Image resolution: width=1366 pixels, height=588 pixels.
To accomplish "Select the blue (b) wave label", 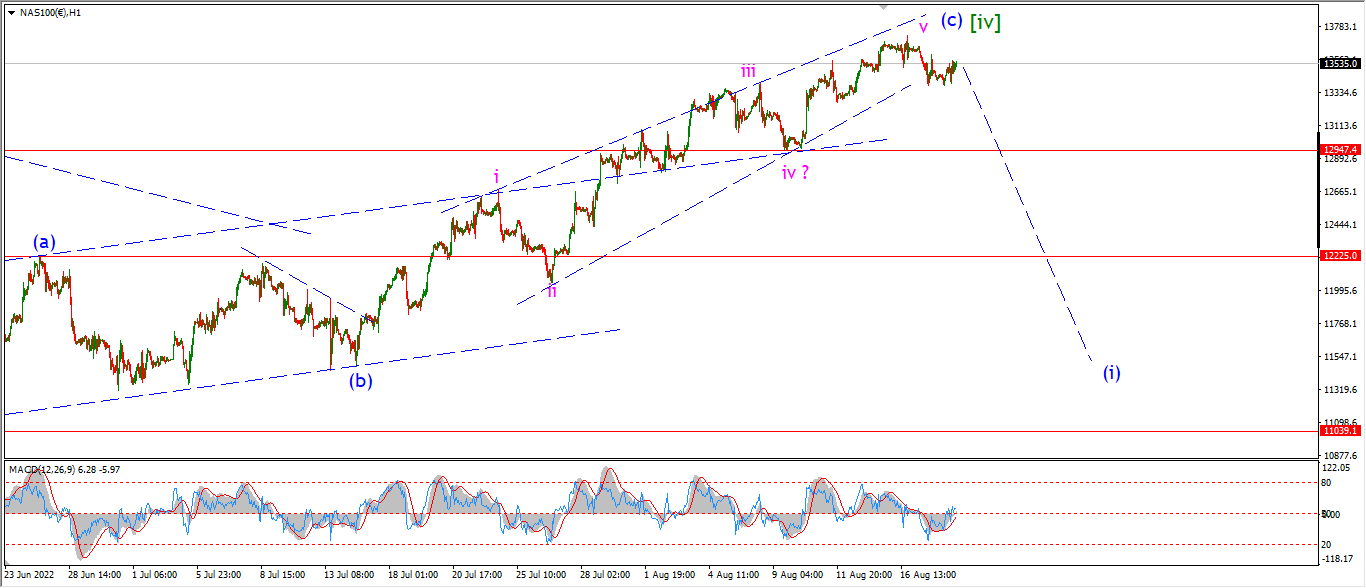I will (x=360, y=380).
